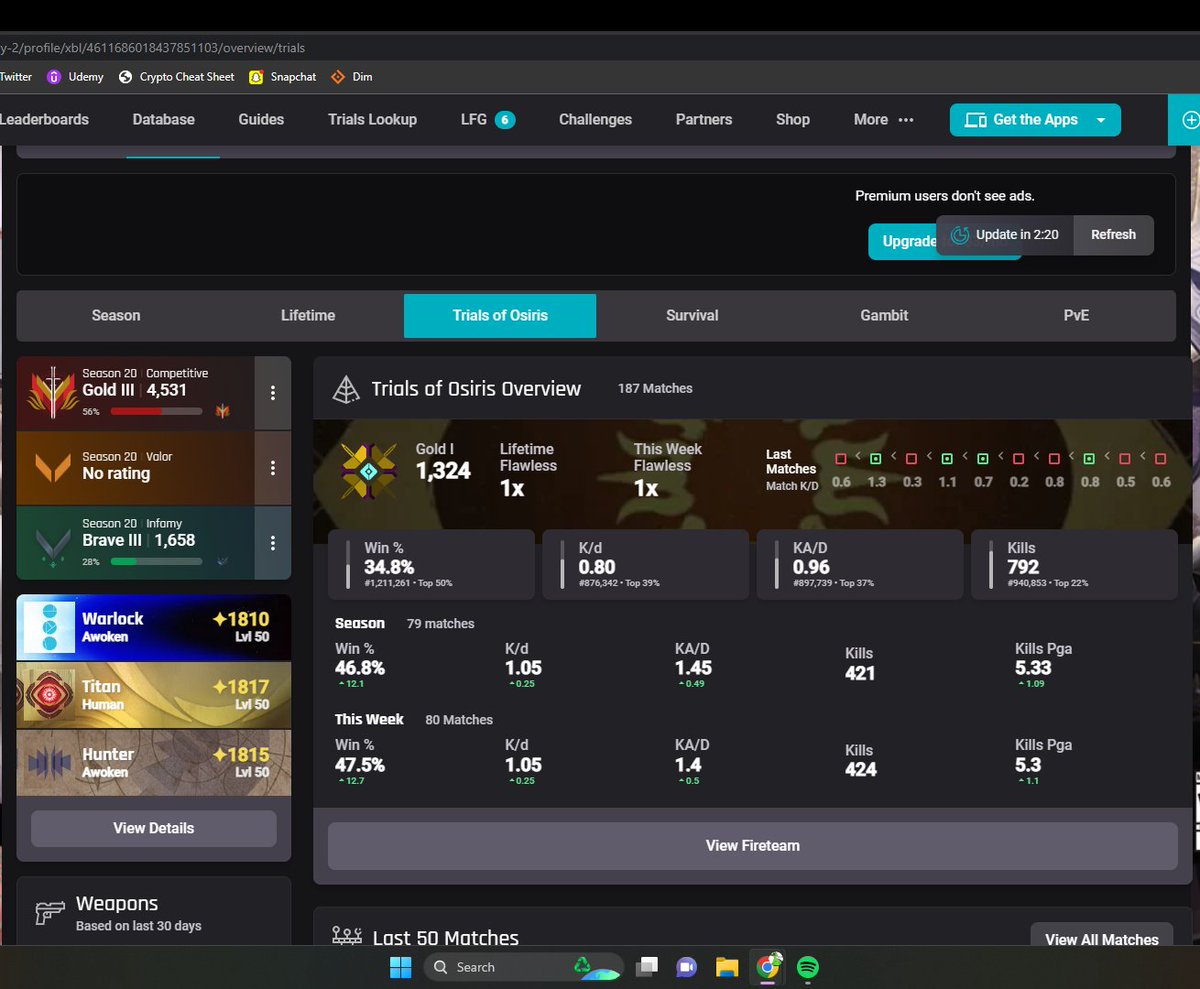Image resolution: width=1200 pixels, height=989 pixels.
Task: Click the Trials of Osiris pyramid icon
Action: point(346,389)
